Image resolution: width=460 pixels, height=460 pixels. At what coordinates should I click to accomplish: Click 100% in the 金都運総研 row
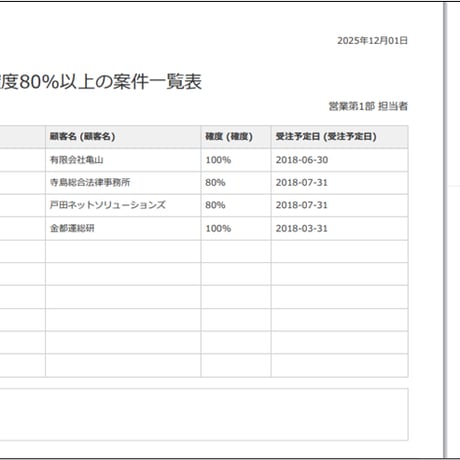pyautogui.click(x=218, y=228)
